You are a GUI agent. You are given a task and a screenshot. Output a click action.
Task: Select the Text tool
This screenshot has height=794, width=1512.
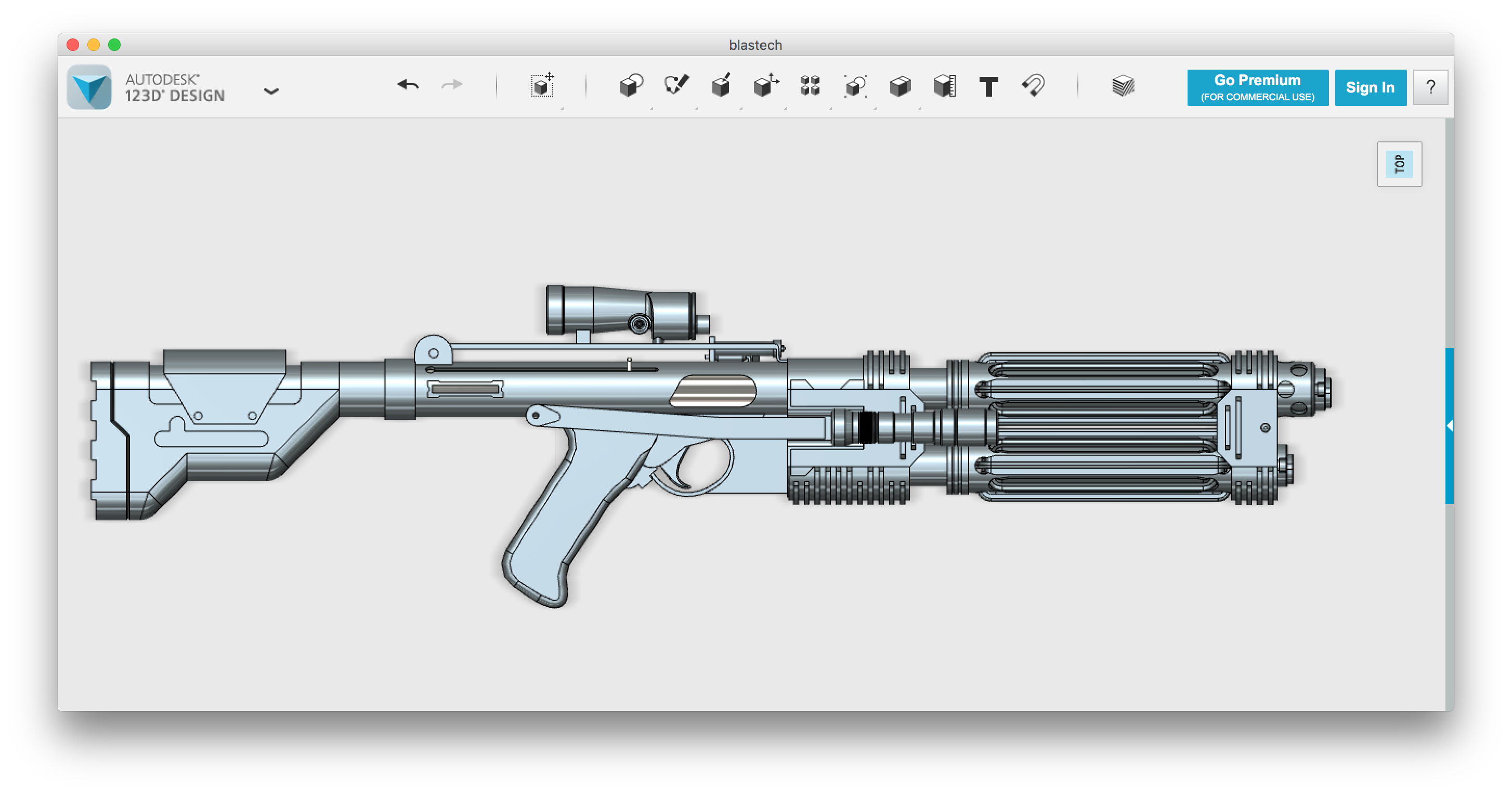point(989,87)
